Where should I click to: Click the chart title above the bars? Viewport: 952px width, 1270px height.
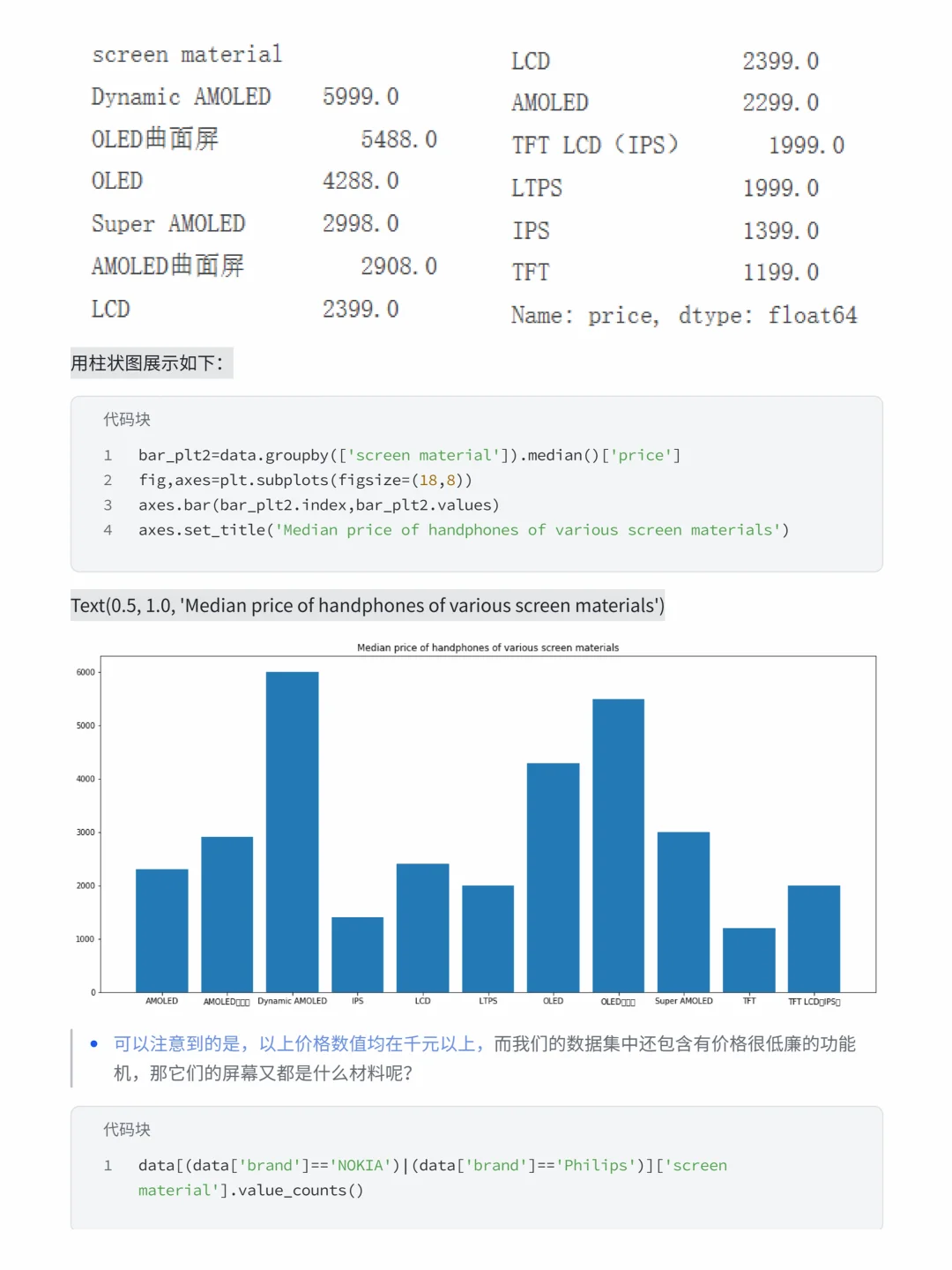[x=487, y=647]
